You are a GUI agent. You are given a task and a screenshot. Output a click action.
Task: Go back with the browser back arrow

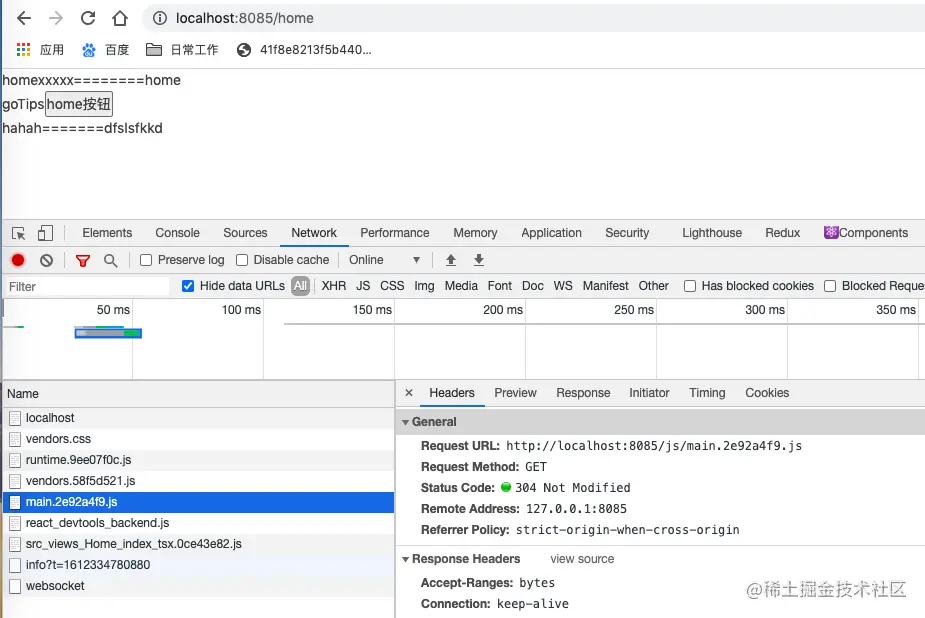pyautogui.click(x=24, y=18)
